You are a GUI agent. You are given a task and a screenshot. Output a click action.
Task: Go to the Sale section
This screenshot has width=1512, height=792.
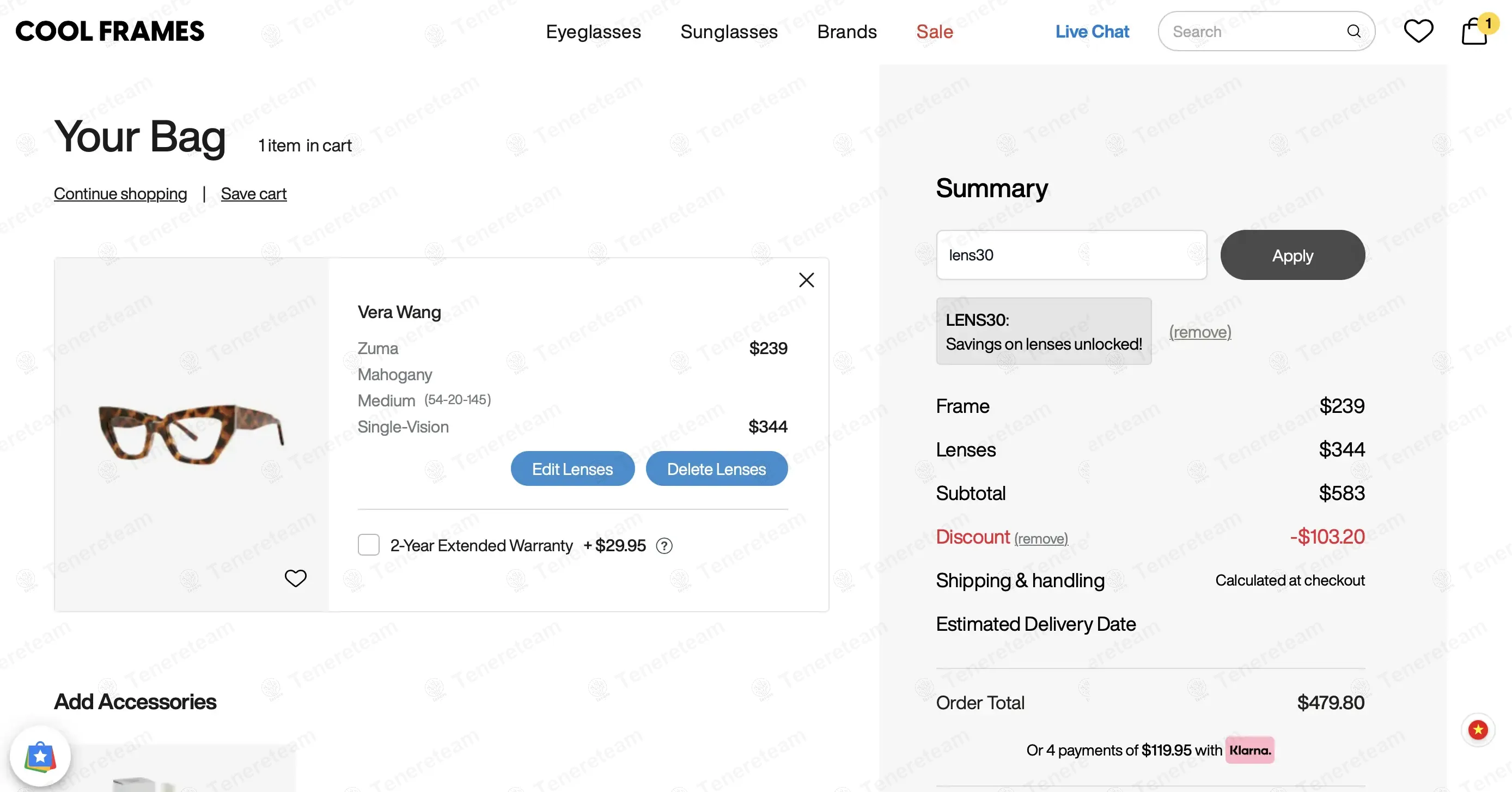934,32
